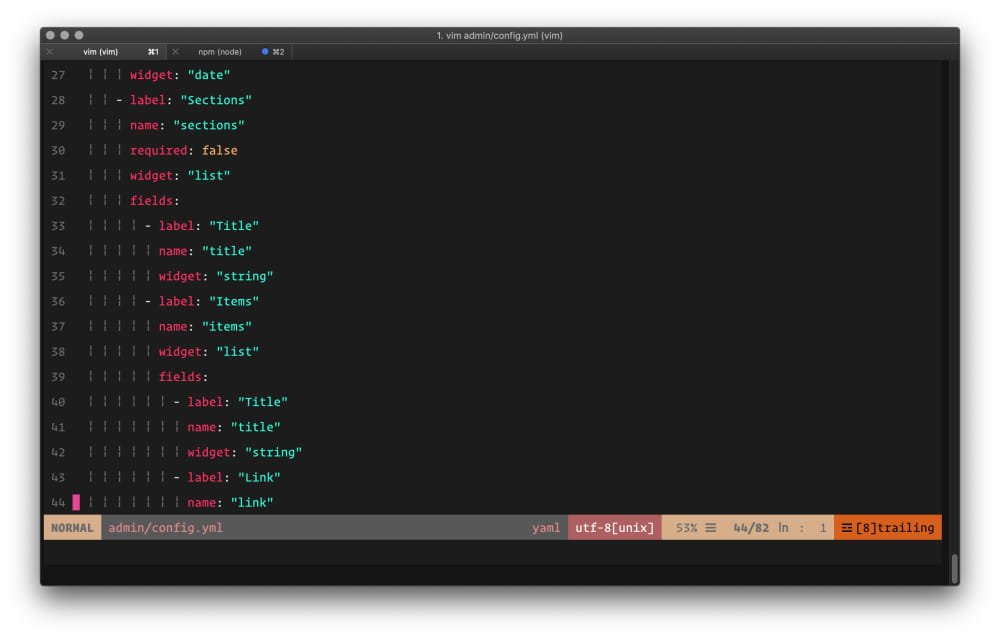This screenshot has height=639, width=1000.
Task: Close the npm (node) tab
Action: [175, 52]
